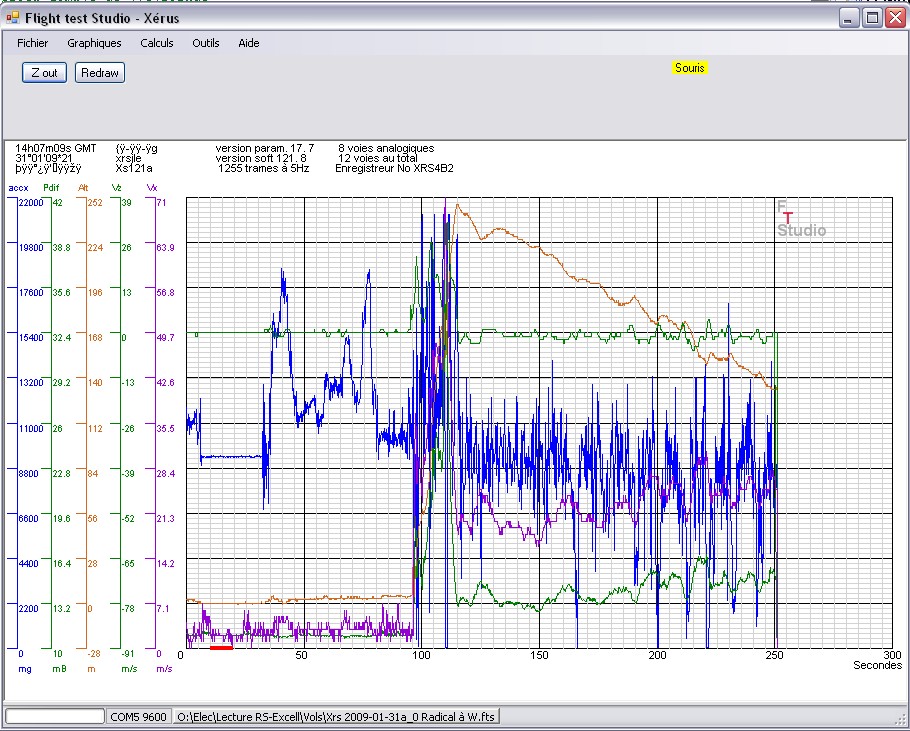Select the green Pdif axis label
Viewport: 910px width, 731px height.
click(51, 187)
